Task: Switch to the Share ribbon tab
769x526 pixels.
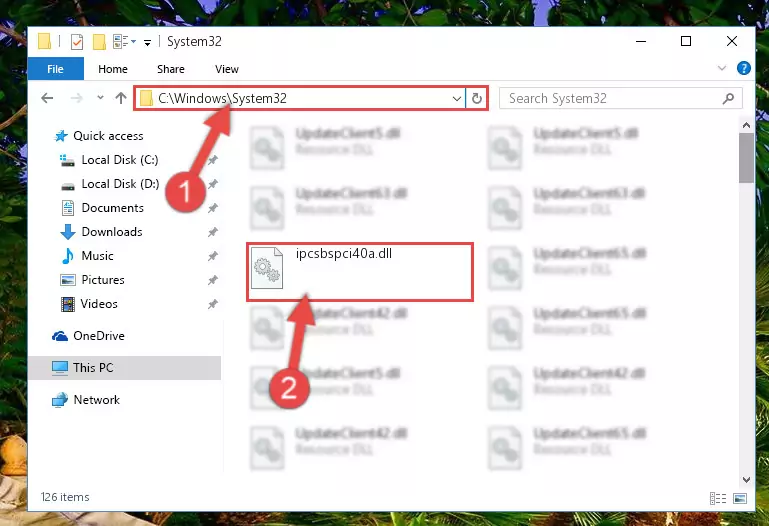Action: click(171, 69)
